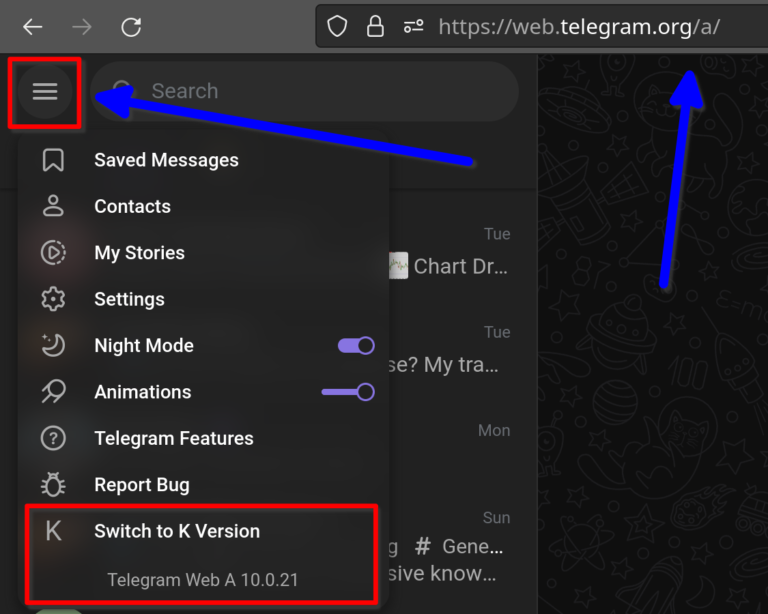Click the Telegram Features question mark icon
The height and width of the screenshot is (614, 768).
(x=53, y=438)
